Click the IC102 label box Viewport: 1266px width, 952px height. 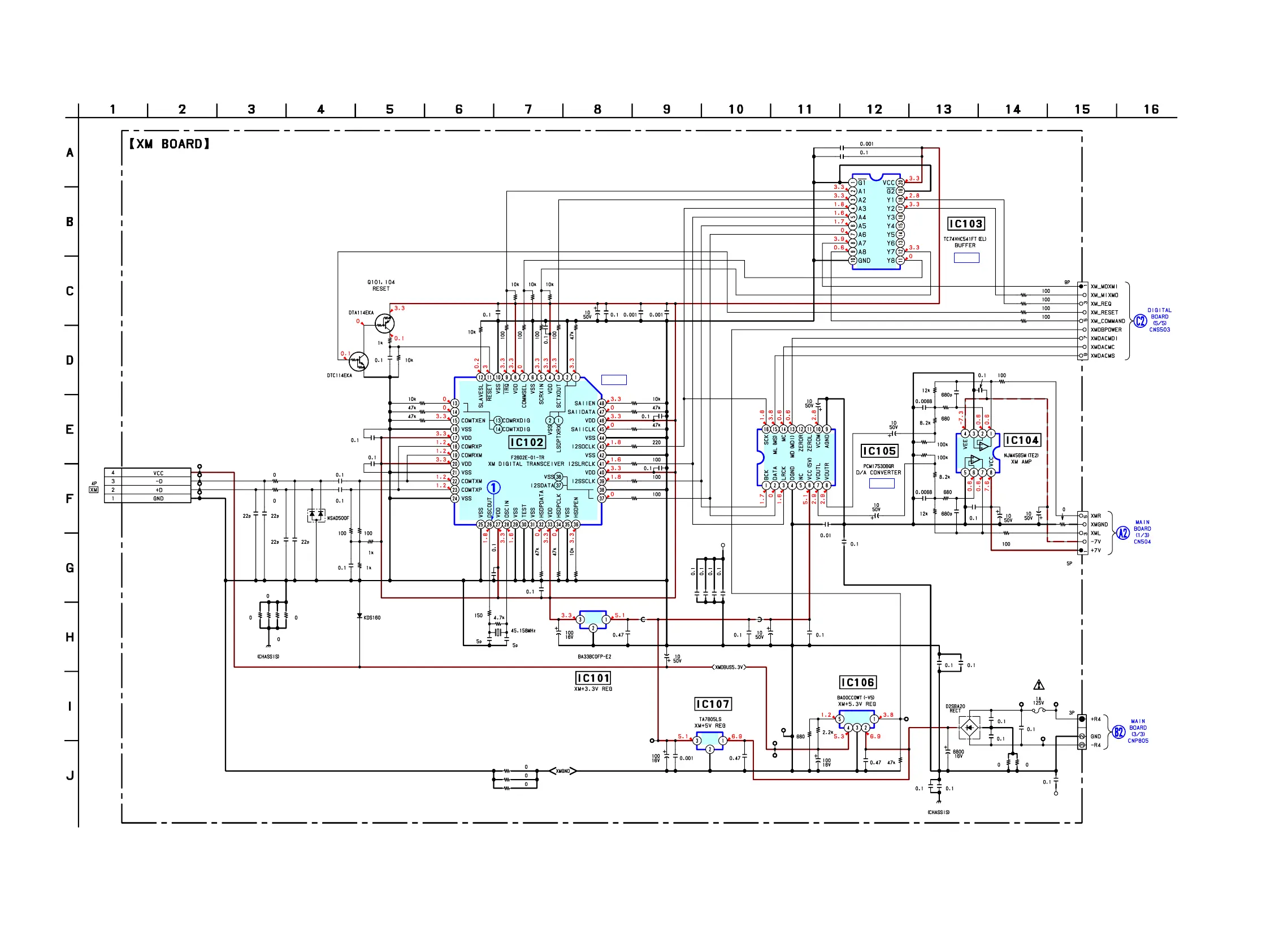tap(527, 443)
